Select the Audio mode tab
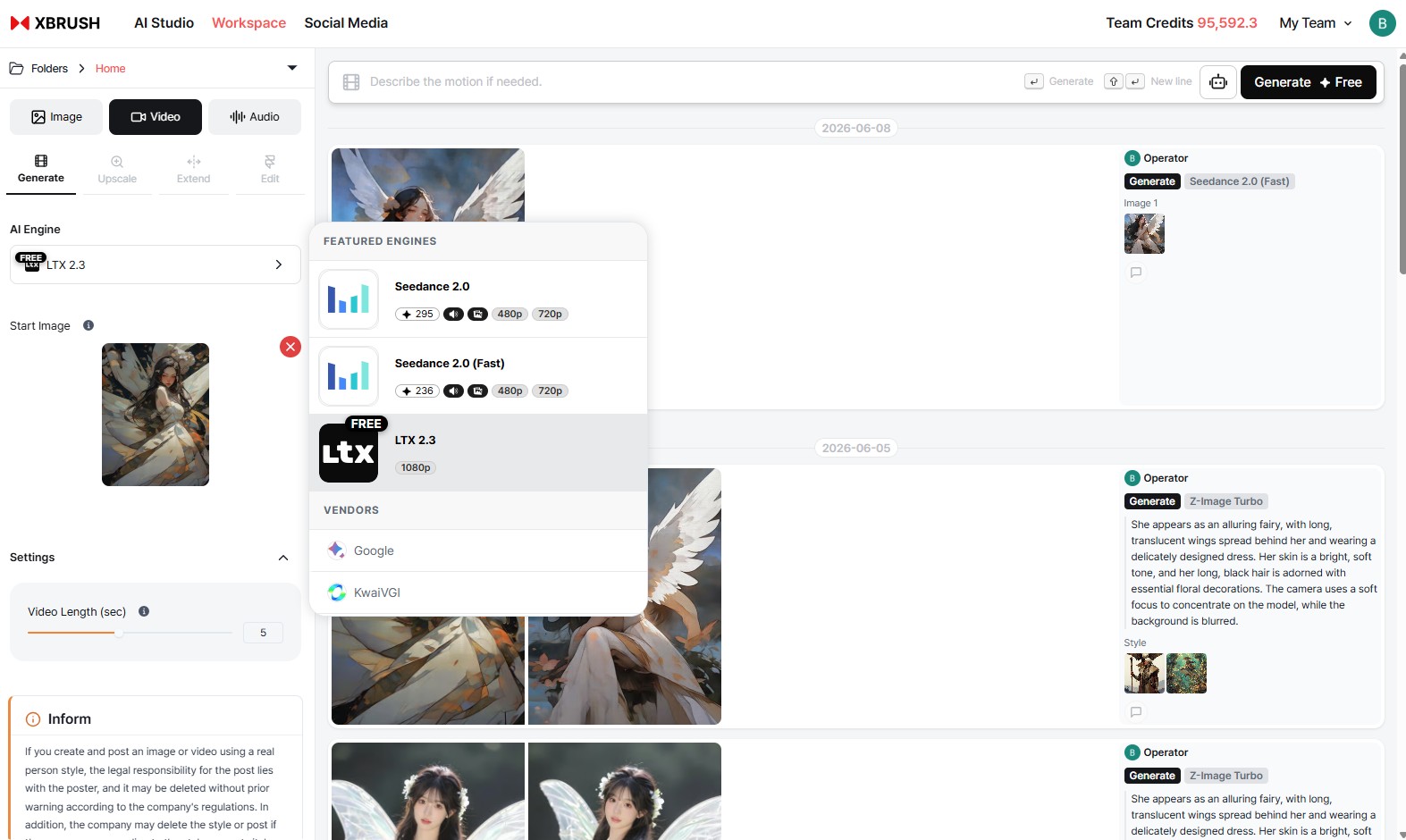 (x=255, y=117)
